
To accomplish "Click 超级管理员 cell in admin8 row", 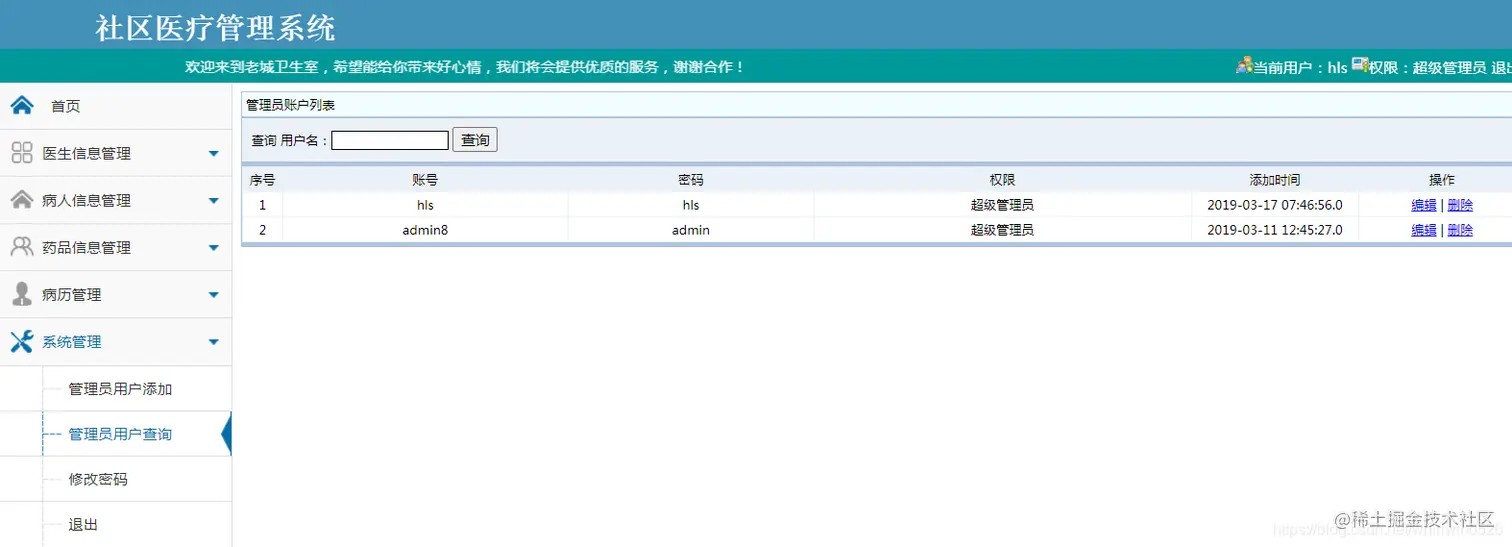I will pos(1002,230).
